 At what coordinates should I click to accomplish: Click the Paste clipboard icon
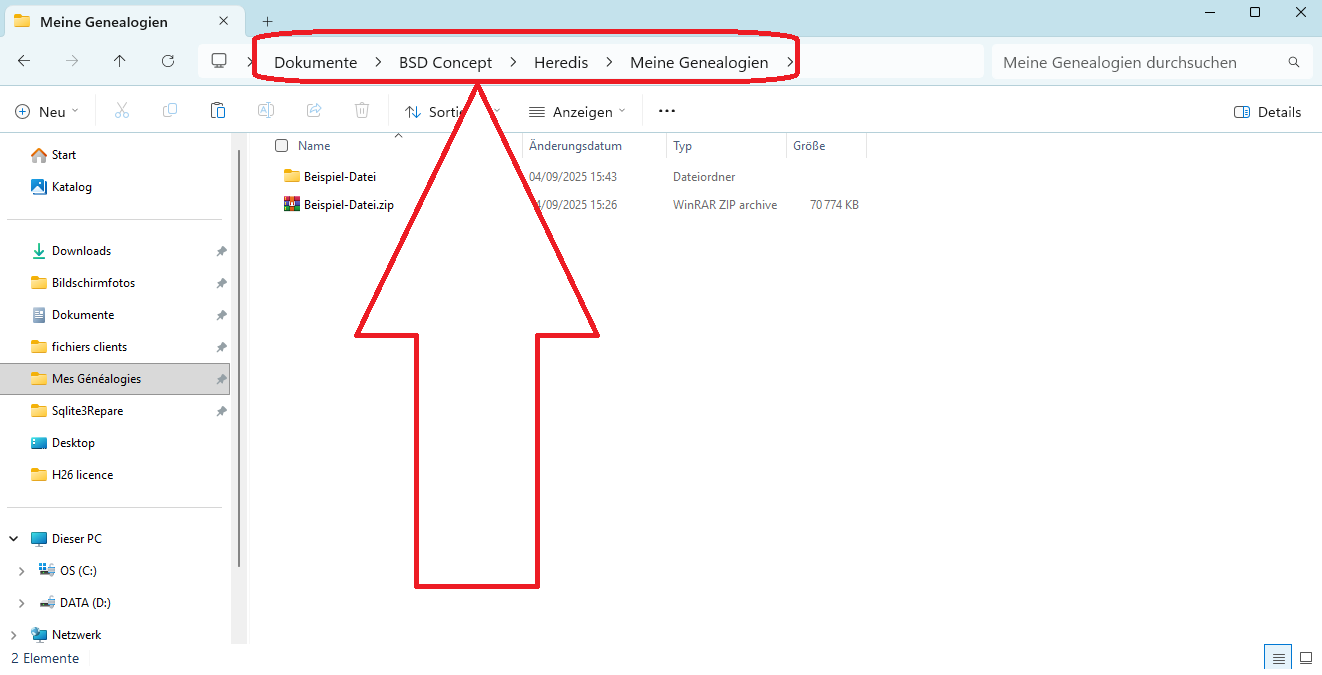click(x=218, y=111)
